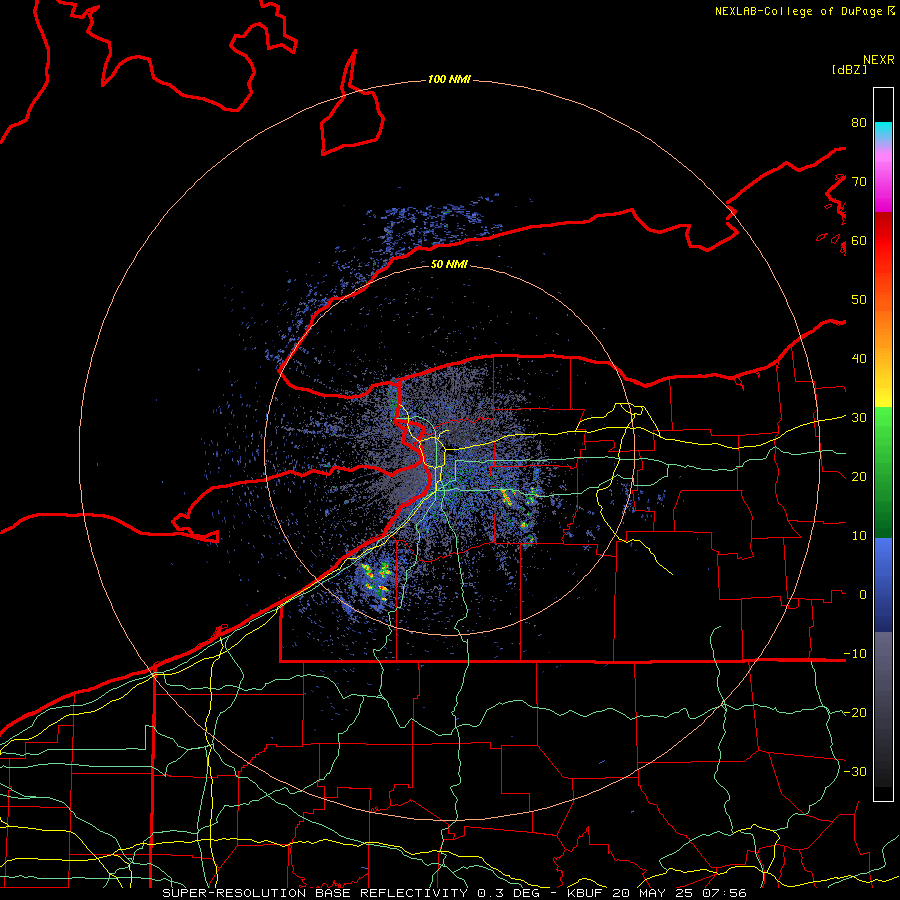
Task: Click the 50 value on the dBZ scale
Action: [x=859, y=300]
